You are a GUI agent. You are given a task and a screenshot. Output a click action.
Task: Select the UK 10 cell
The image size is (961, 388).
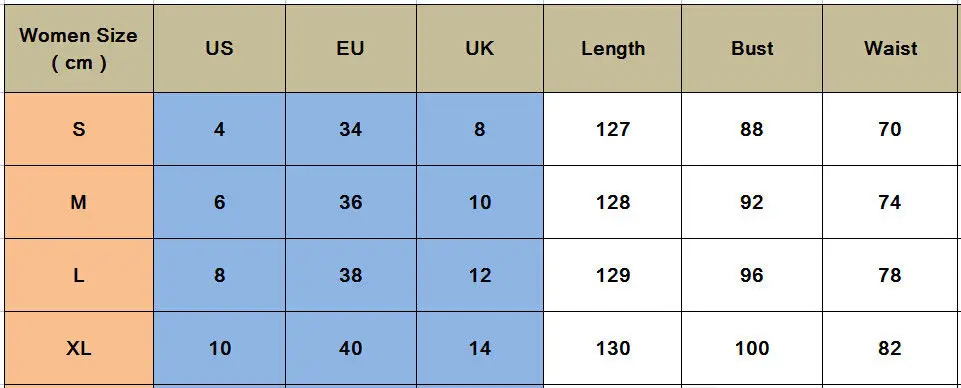coord(480,202)
